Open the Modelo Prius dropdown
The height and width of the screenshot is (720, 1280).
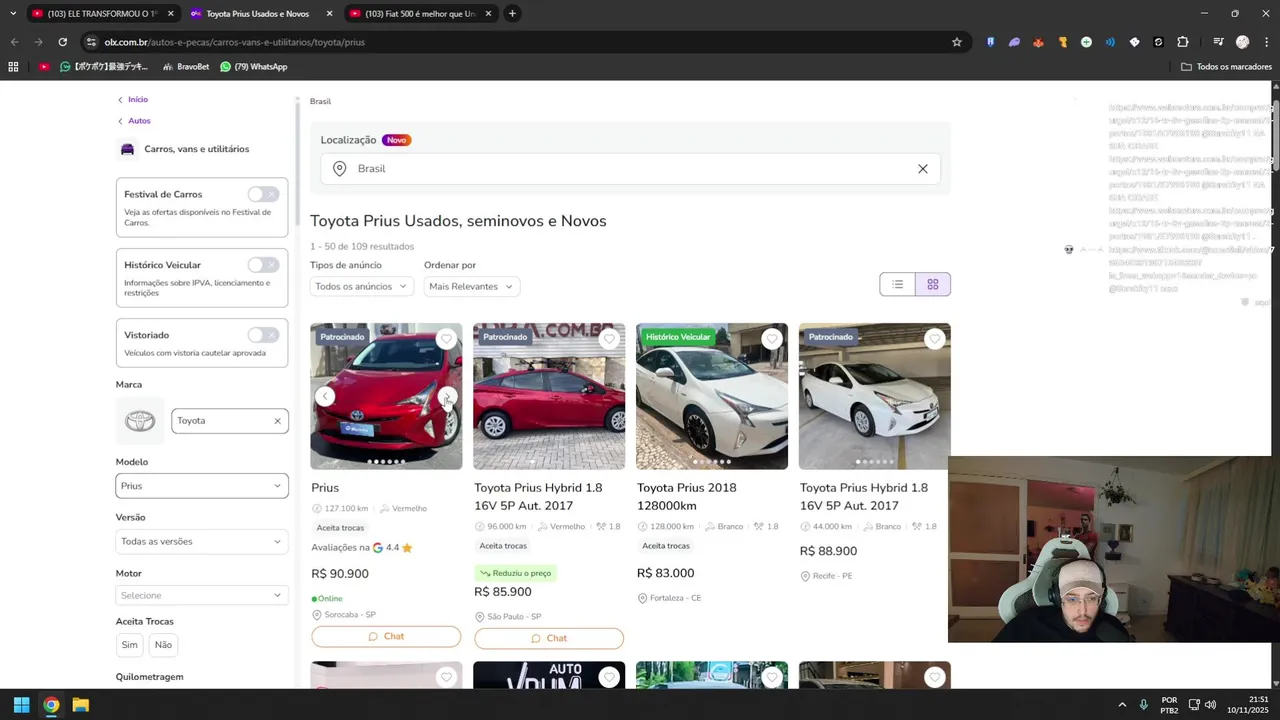coord(202,486)
